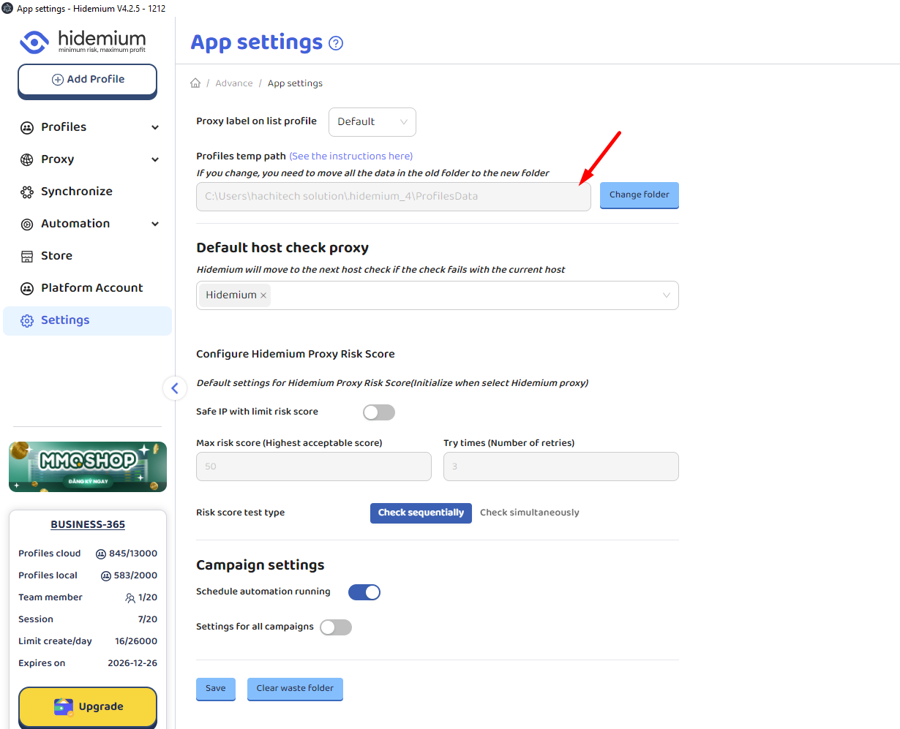Image resolution: width=900 pixels, height=729 pixels.
Task: Remove the Hidemium tag with its x icon
Action: 264,296
